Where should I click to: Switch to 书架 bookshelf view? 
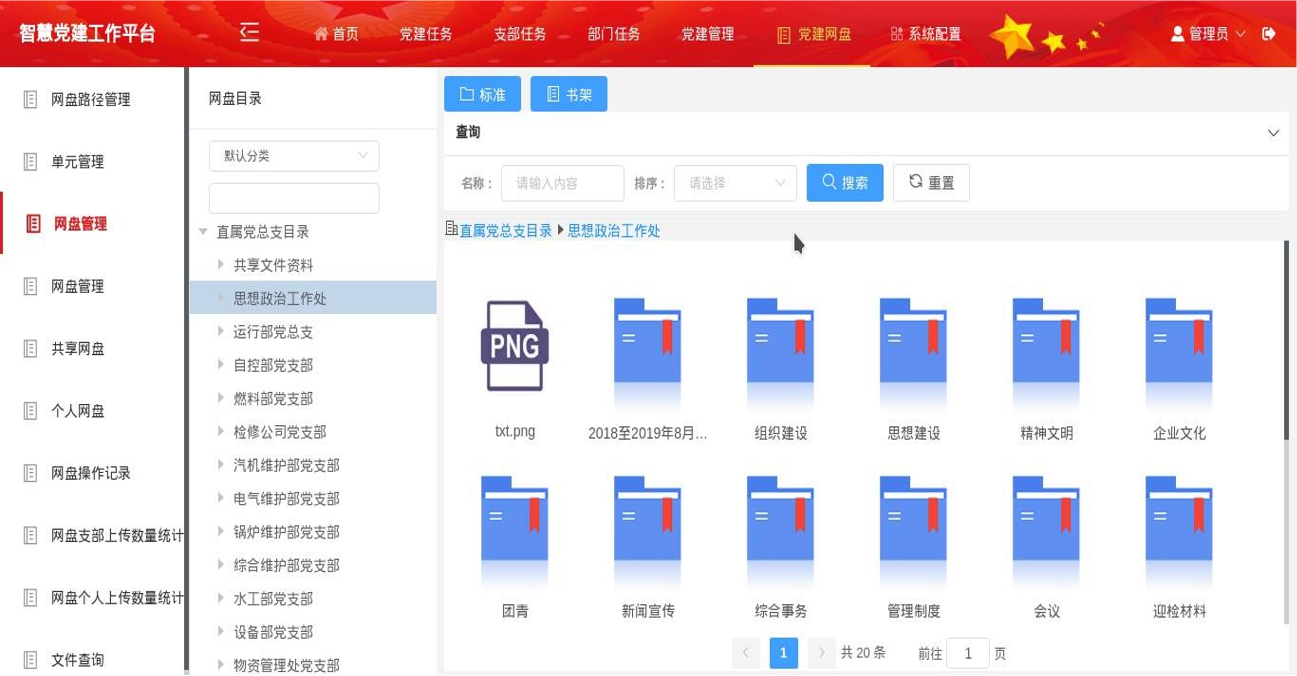[x=568, y=94]
